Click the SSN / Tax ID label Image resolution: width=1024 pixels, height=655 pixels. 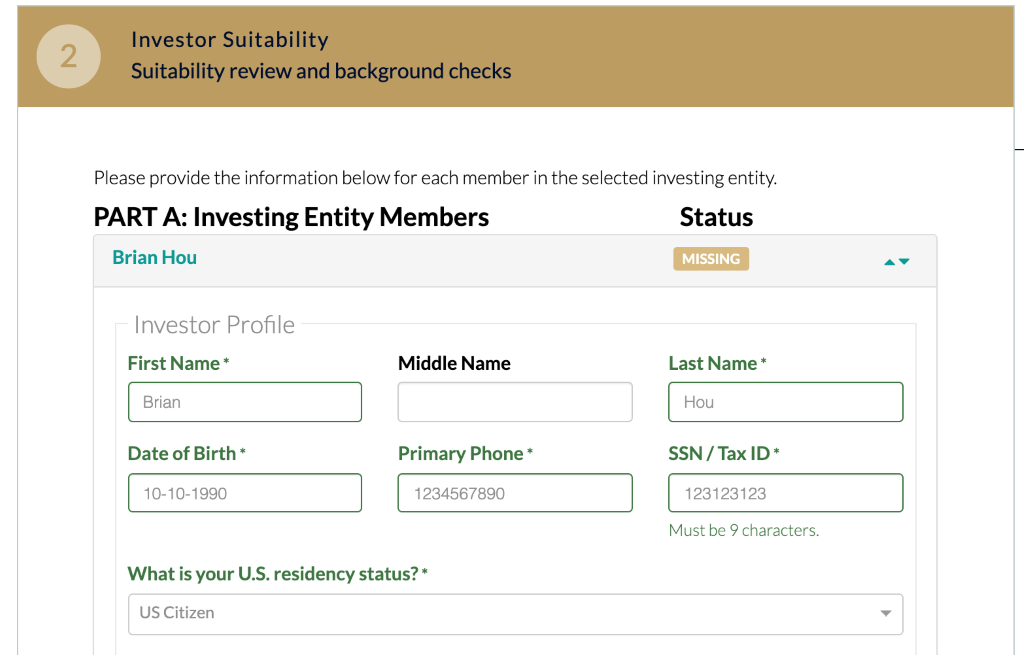[724, 454]
